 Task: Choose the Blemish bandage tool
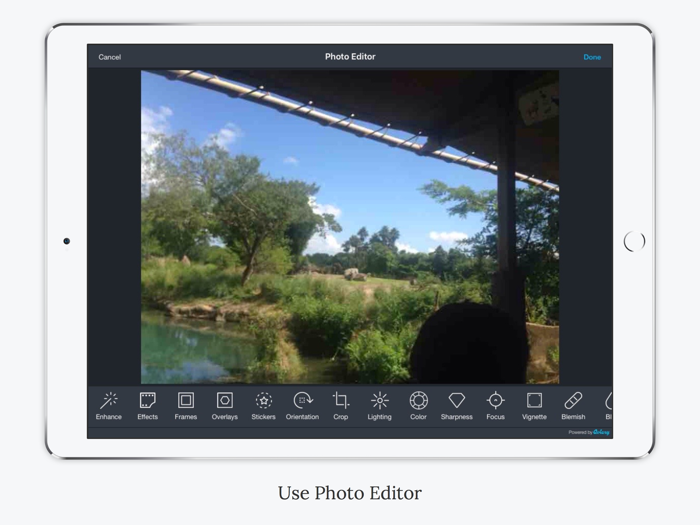(x=573, y=406)
